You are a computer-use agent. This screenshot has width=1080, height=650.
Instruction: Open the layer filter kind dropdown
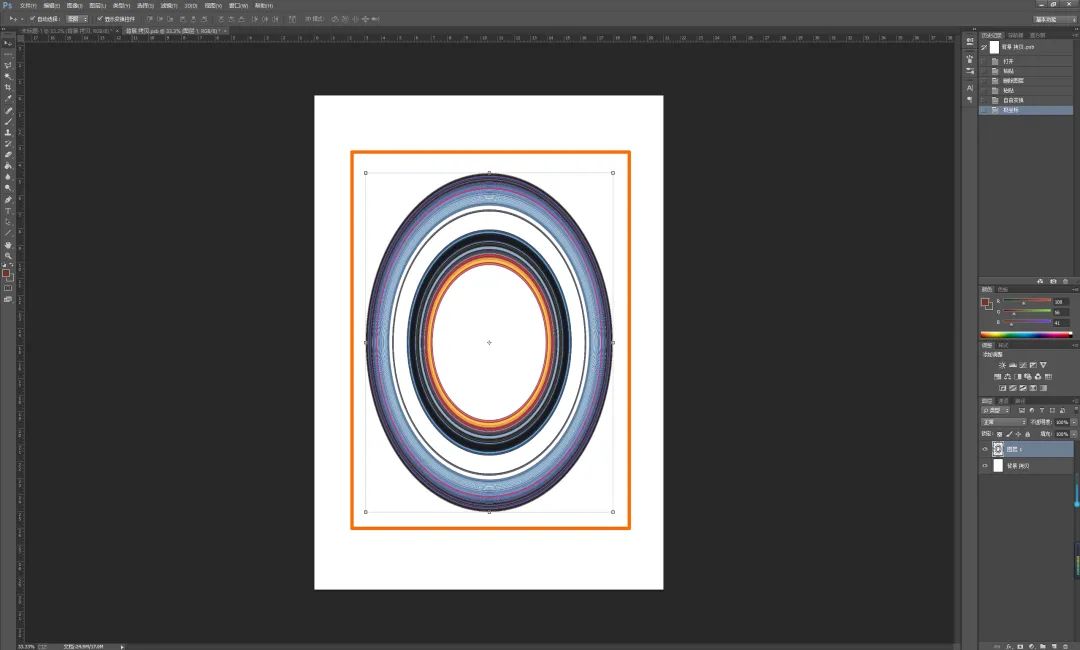click(x=996, y=410)
